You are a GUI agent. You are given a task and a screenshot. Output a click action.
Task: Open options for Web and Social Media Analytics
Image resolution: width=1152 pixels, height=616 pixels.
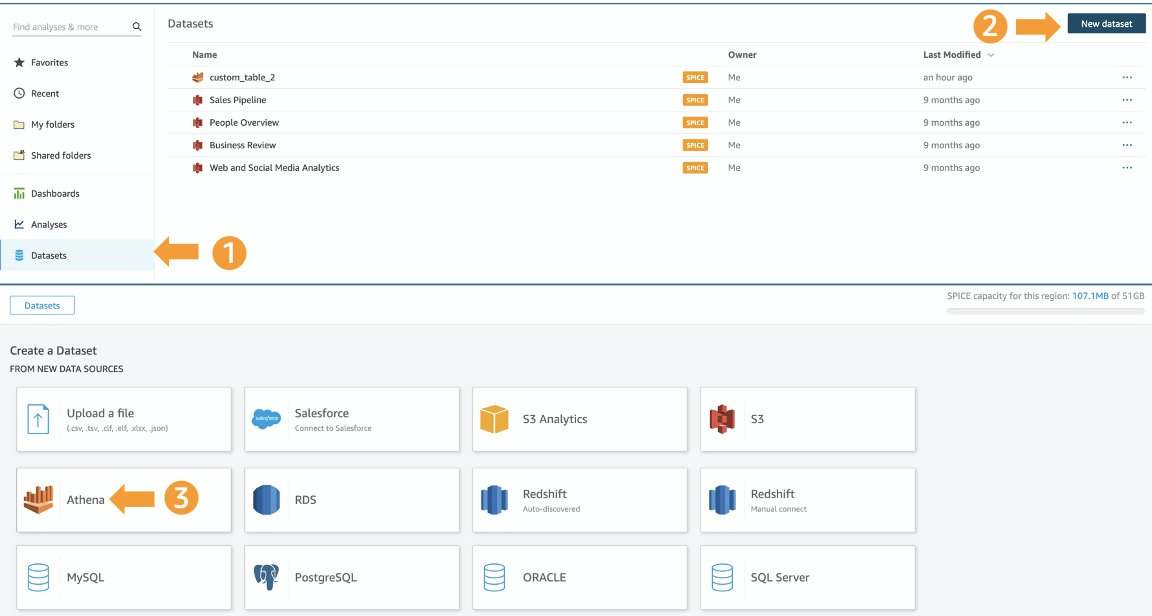point(1127,168)
